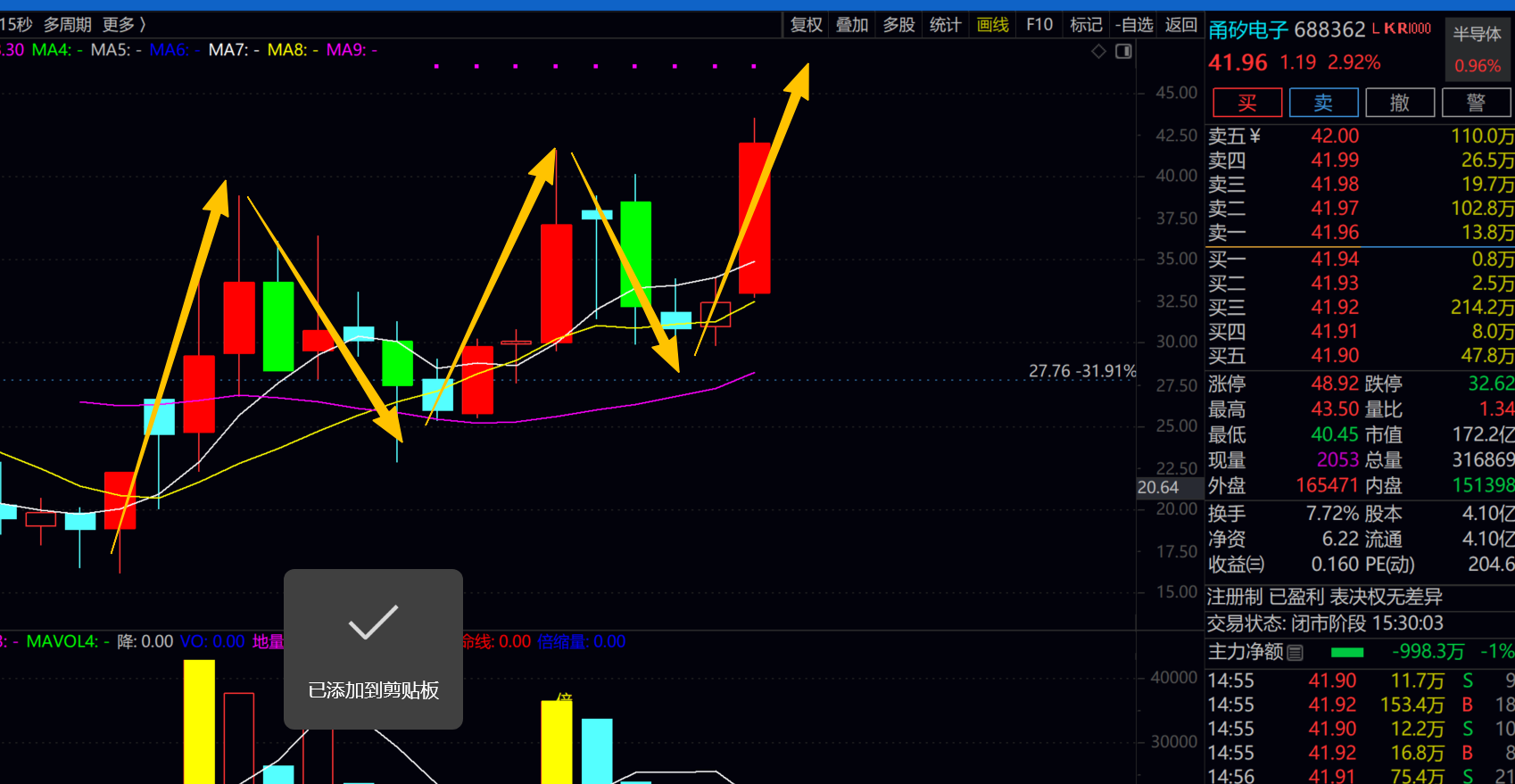
Task: Toggle 复权 price adjustment
Action: click(x=806, y=25)
